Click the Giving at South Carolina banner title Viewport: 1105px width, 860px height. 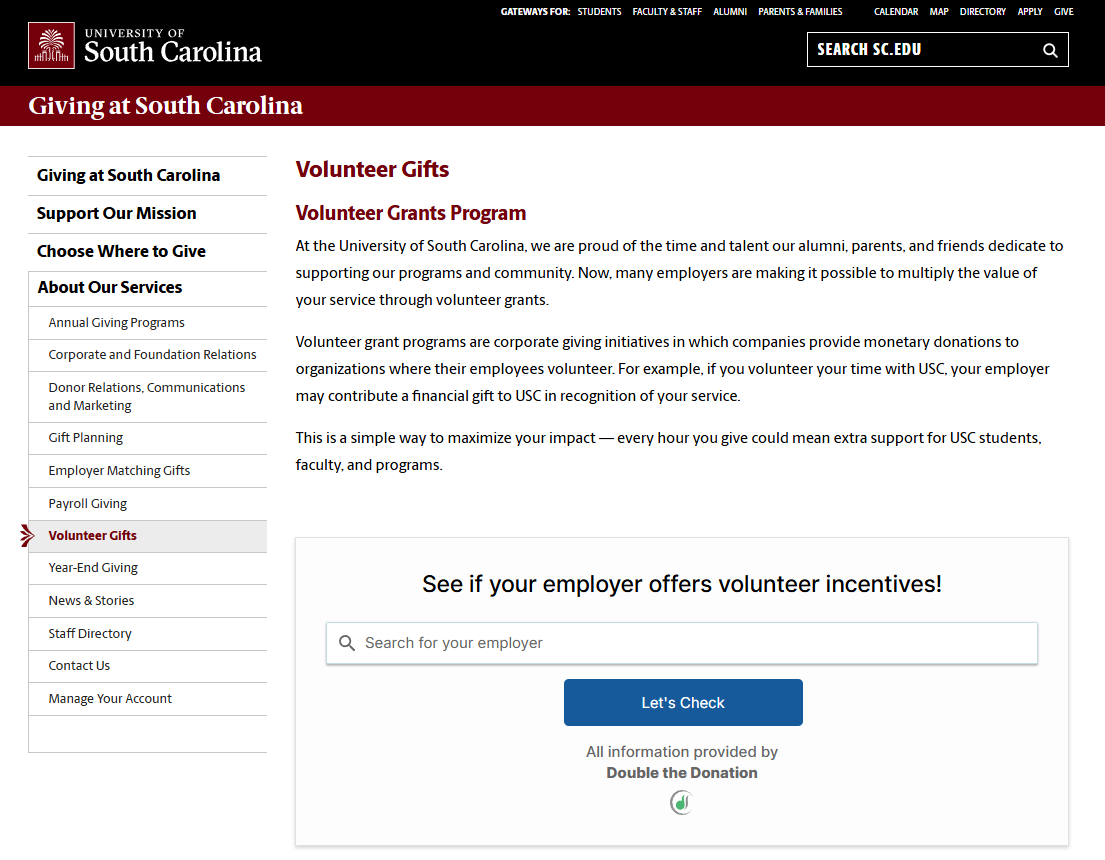[x=165, y=106]
